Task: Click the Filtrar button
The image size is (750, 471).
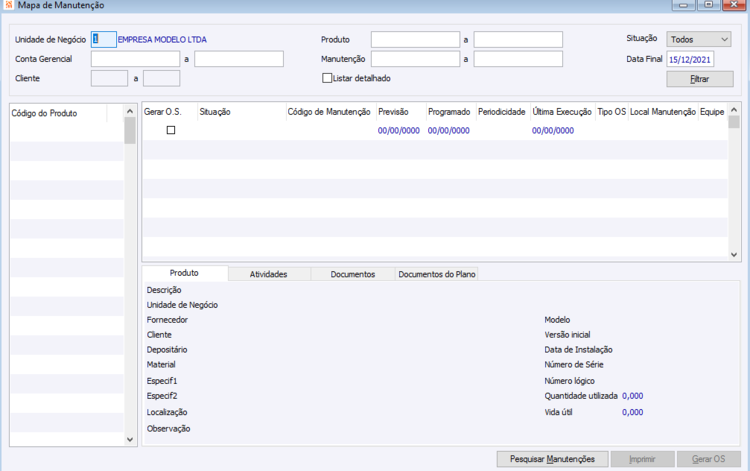Action: pyautogui.click(x=700, y=79)
